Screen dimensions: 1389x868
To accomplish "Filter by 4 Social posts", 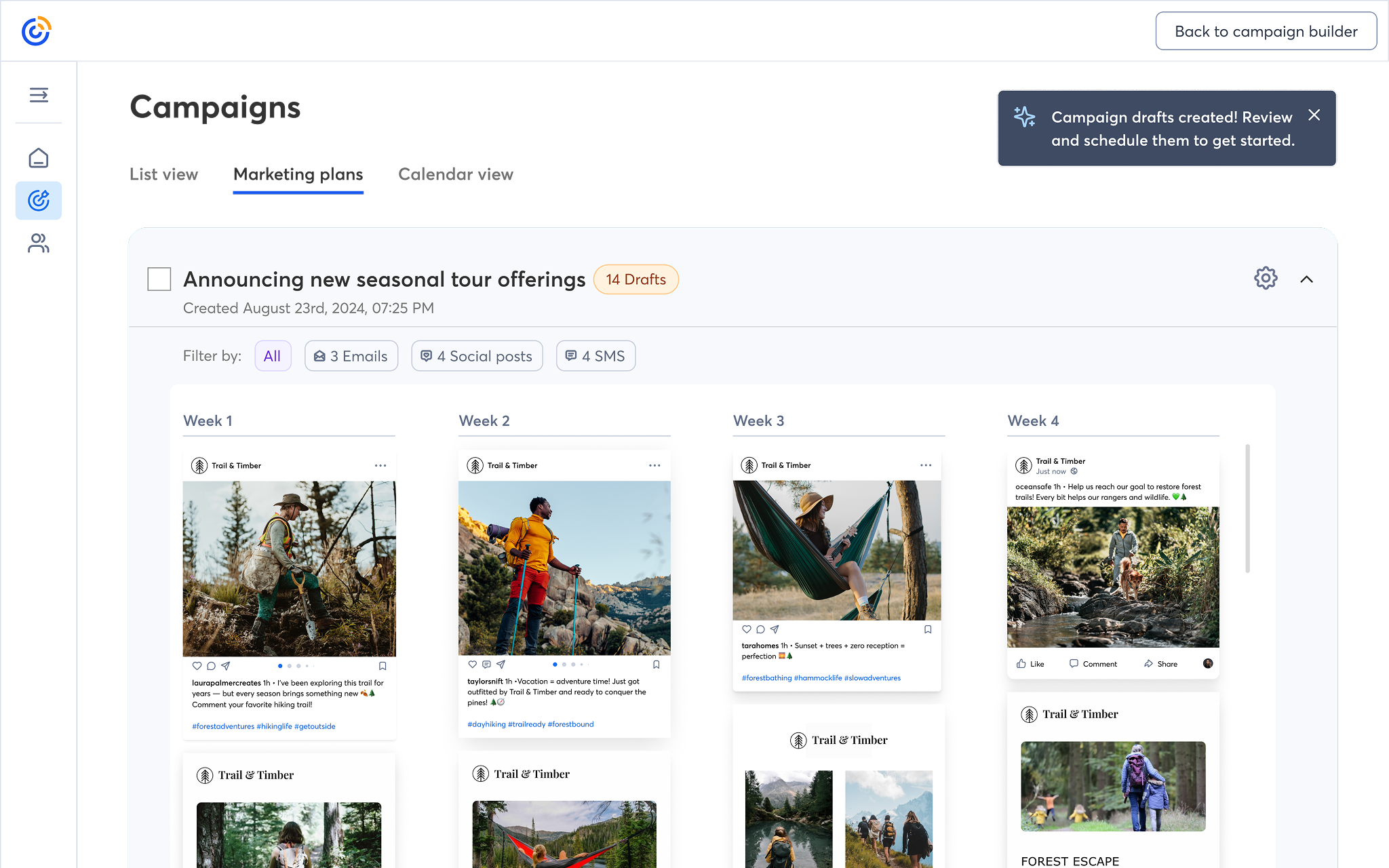I will point(477,356).
